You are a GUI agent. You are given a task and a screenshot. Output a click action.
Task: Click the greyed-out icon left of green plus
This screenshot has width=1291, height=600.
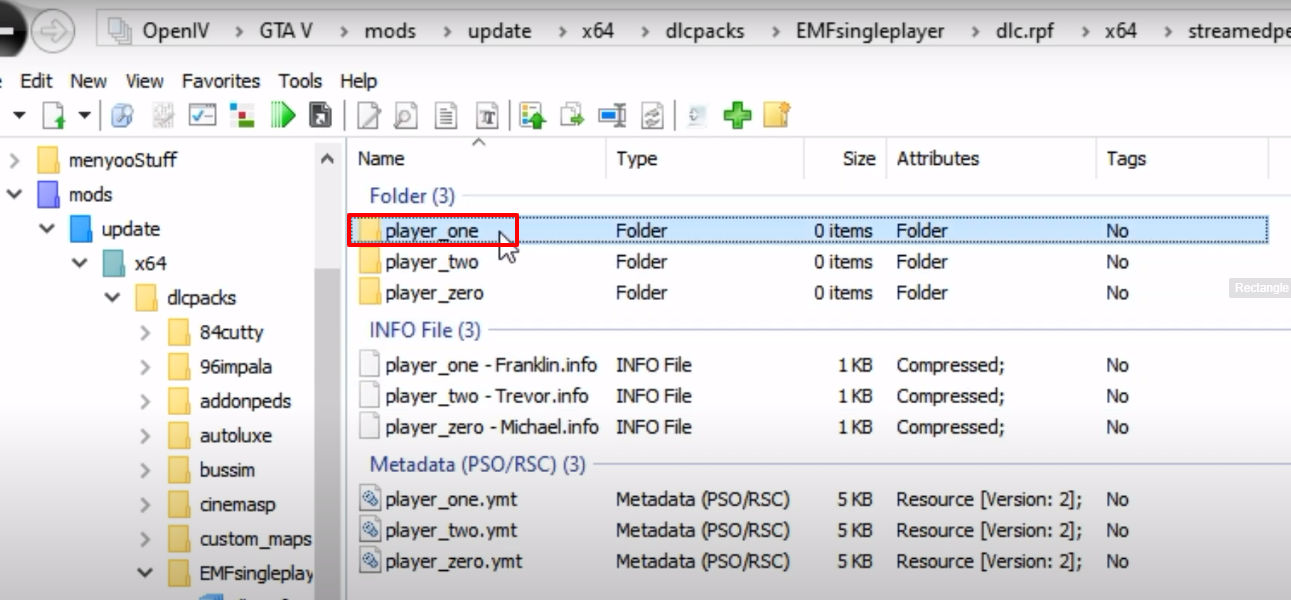coord(697,115)
